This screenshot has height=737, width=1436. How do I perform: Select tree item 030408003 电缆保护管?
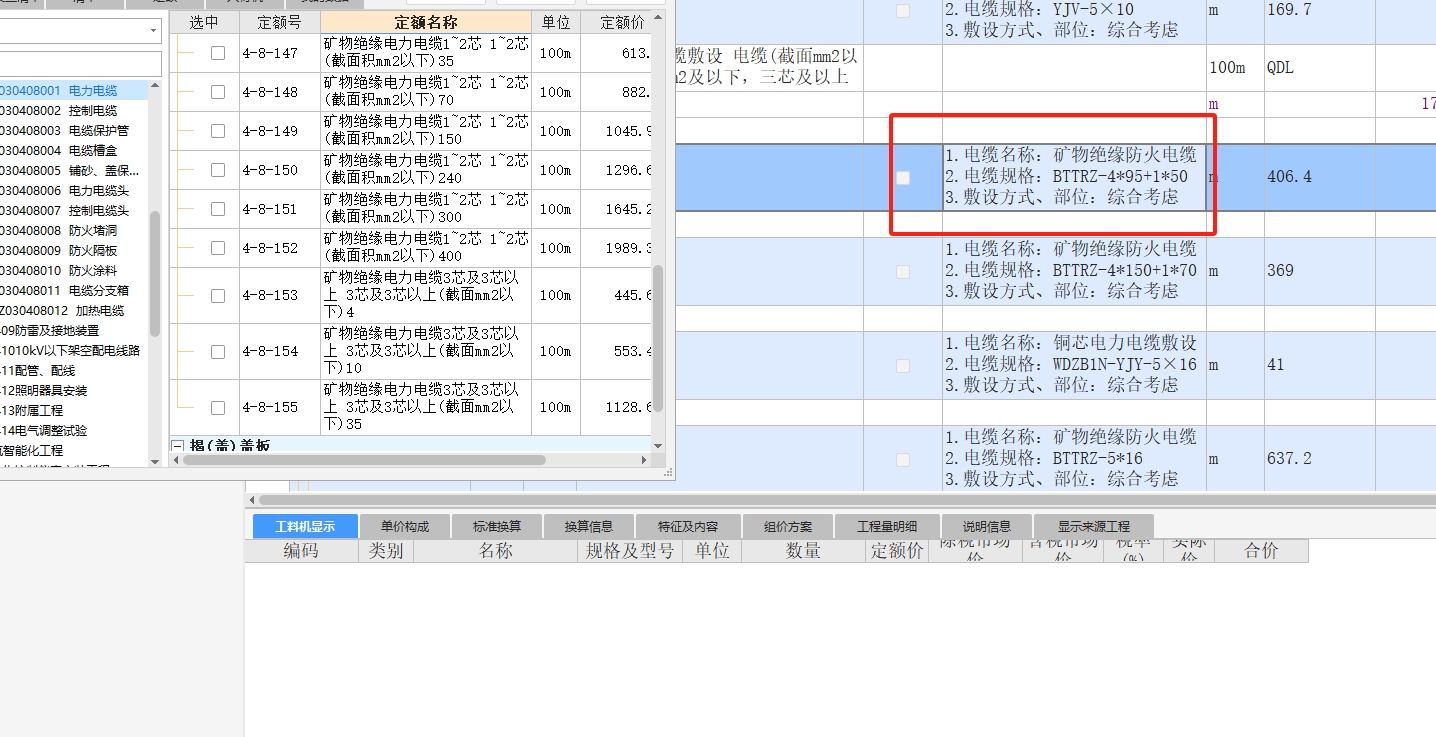point(65,131)
